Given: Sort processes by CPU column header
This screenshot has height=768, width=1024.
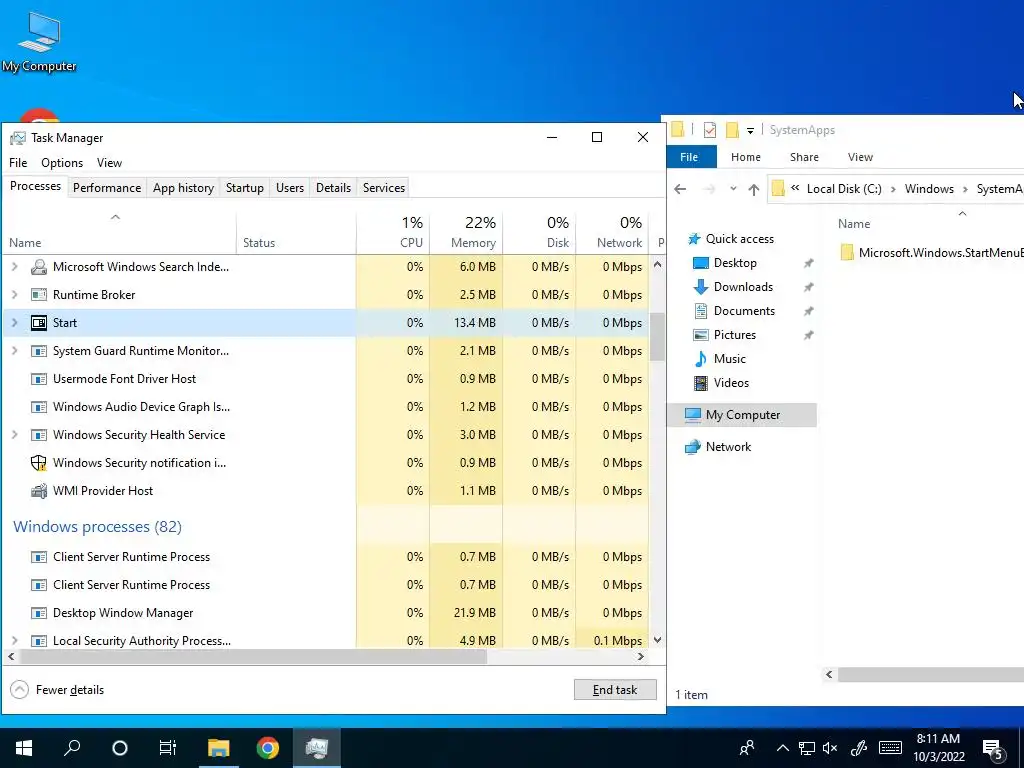Looking at the screenshot, I should [x=393, y=232].
